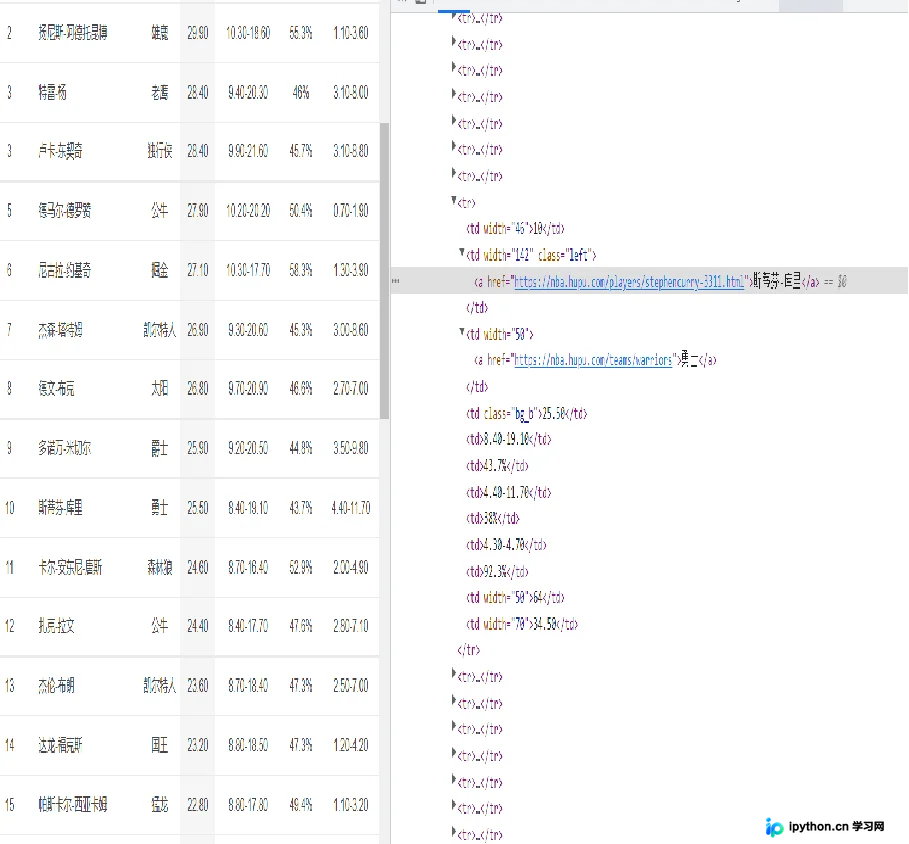Click team link 太阳
Viewport: 909px width, 844px height.
tap(160, 388)
